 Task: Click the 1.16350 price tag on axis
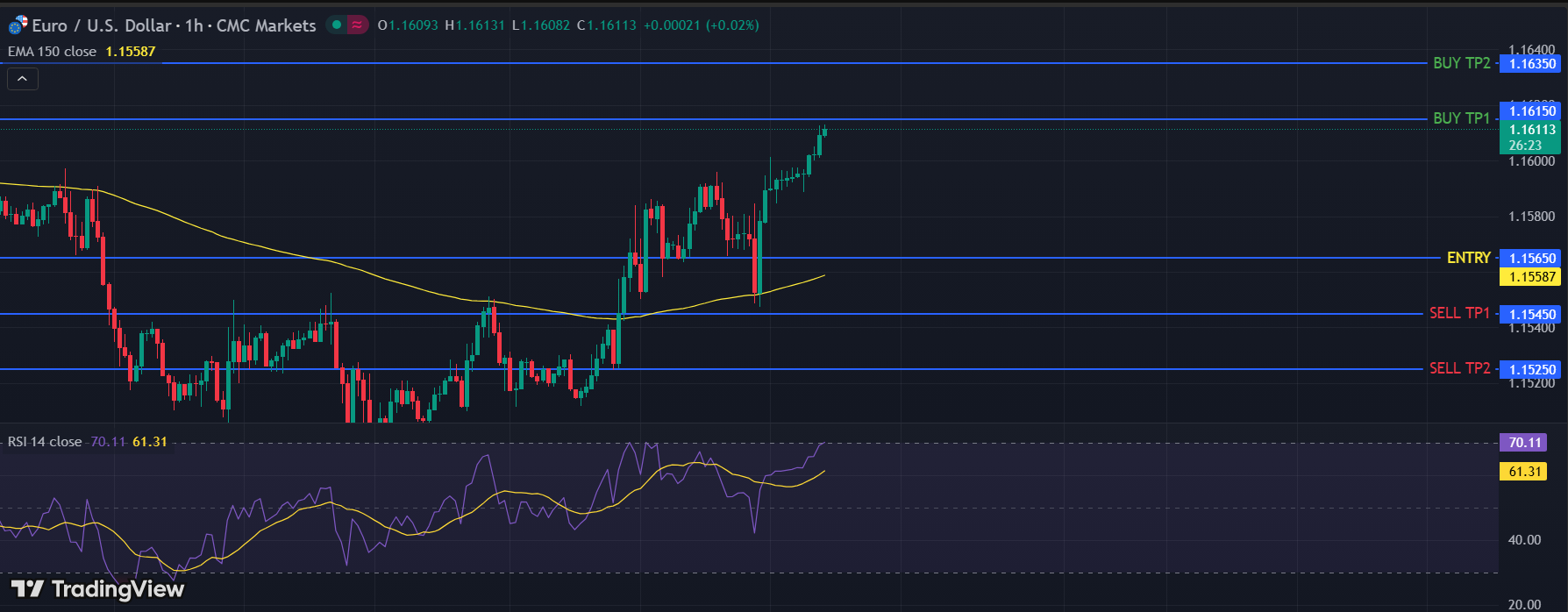pyautogui.click(x=1531, y=64)
